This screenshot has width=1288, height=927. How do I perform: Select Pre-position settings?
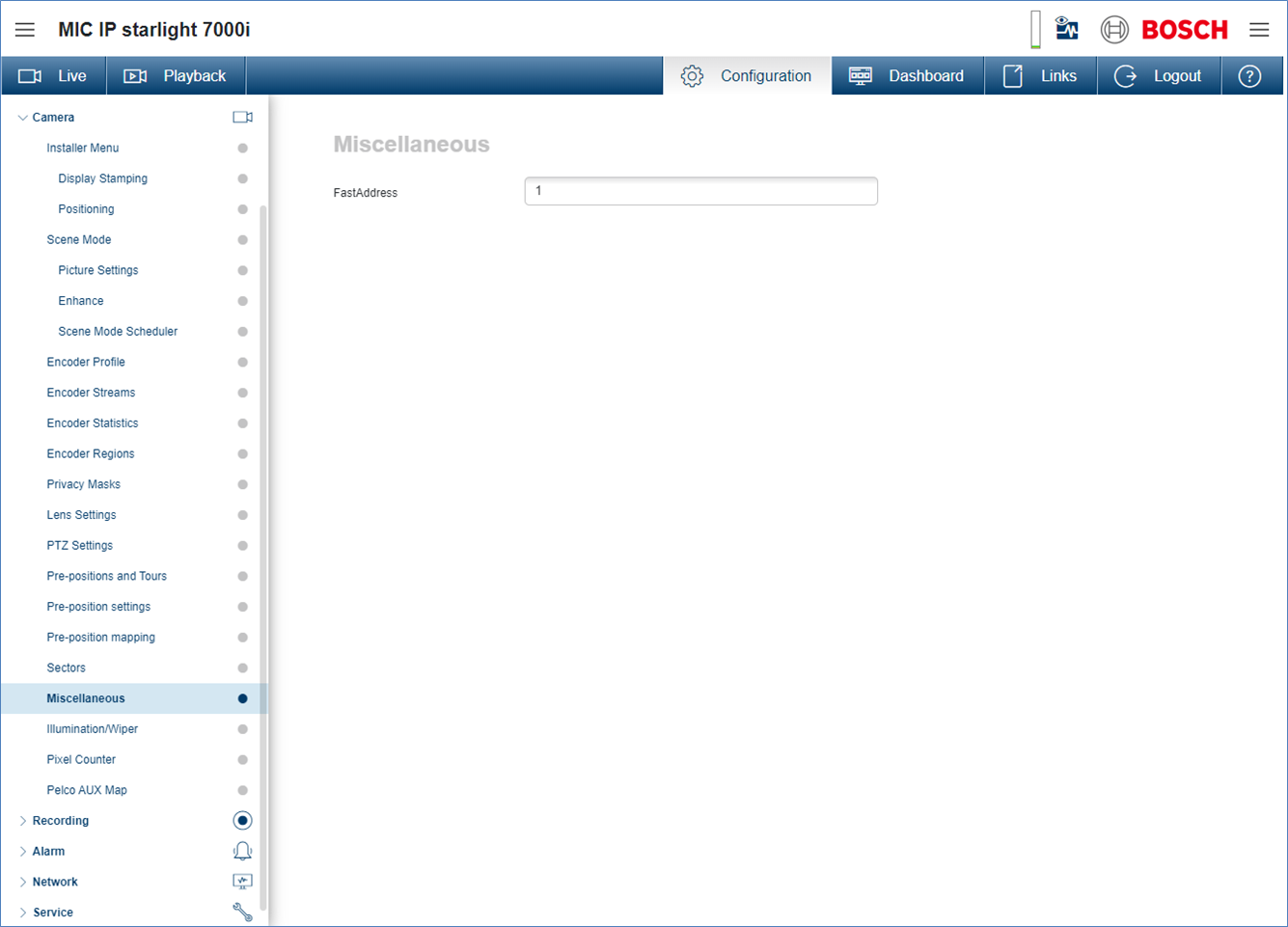coord(98,607)
